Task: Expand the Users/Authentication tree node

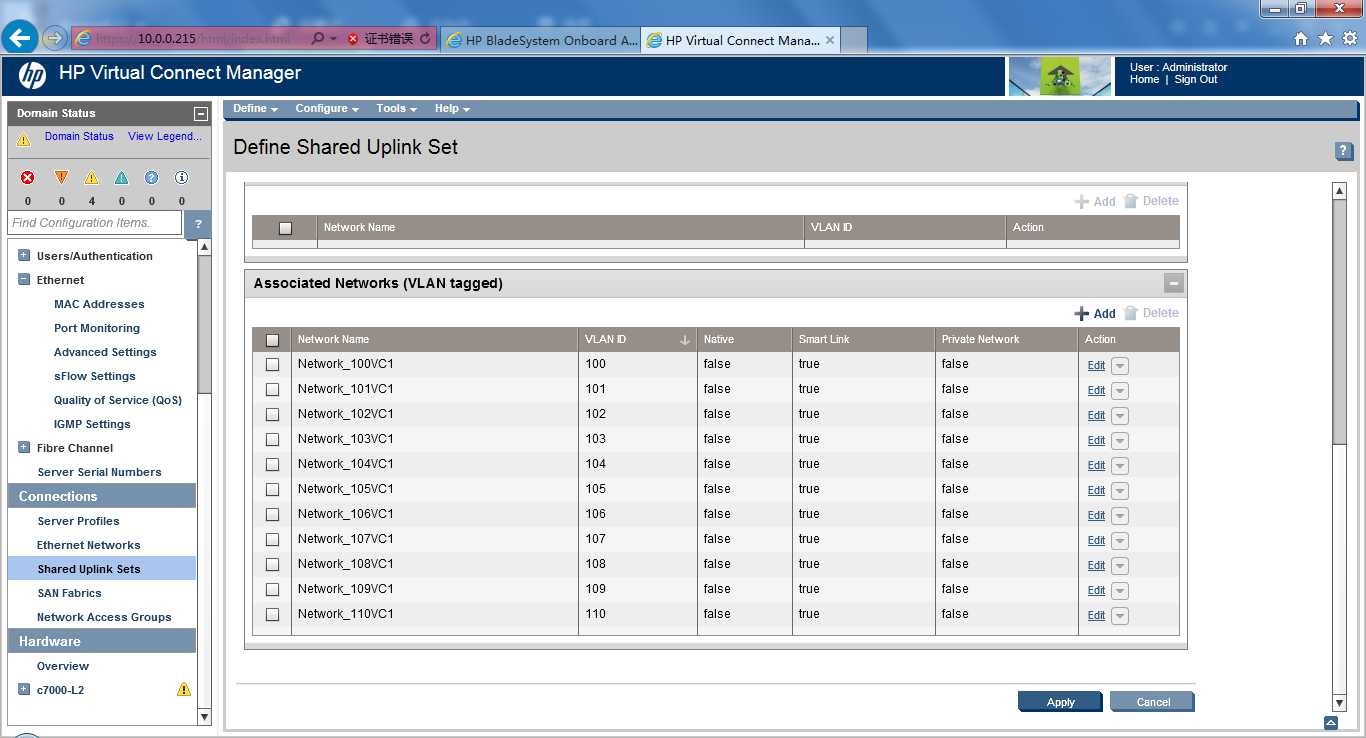Action: (x=24, y=256)
